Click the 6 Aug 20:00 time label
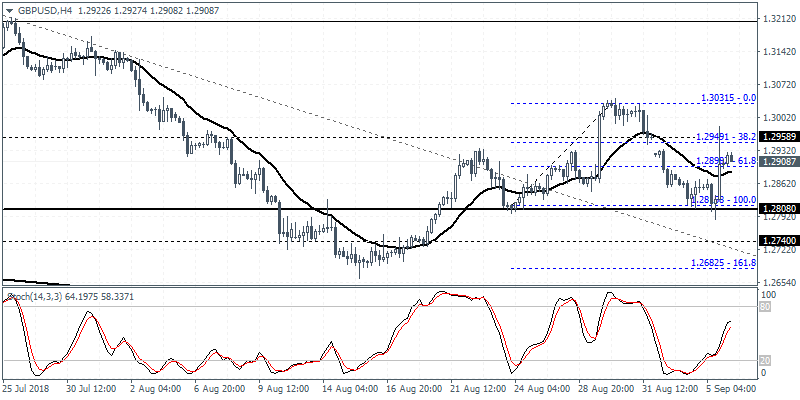 pyautogui.click(x=220, y=389)
